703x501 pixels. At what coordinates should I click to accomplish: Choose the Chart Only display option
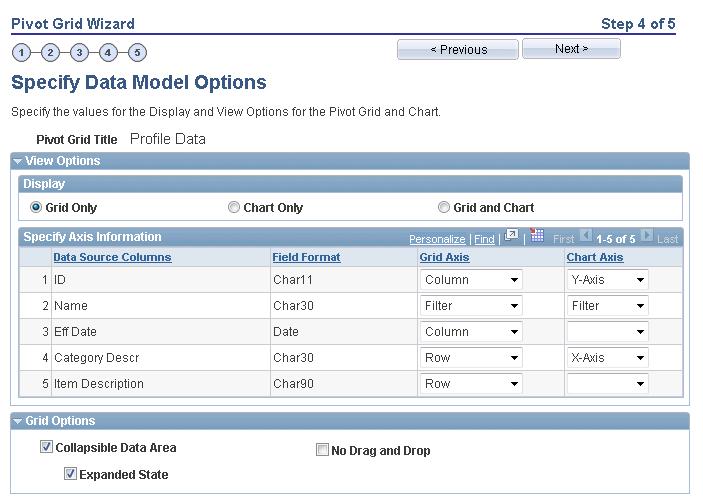click(234, 207)
